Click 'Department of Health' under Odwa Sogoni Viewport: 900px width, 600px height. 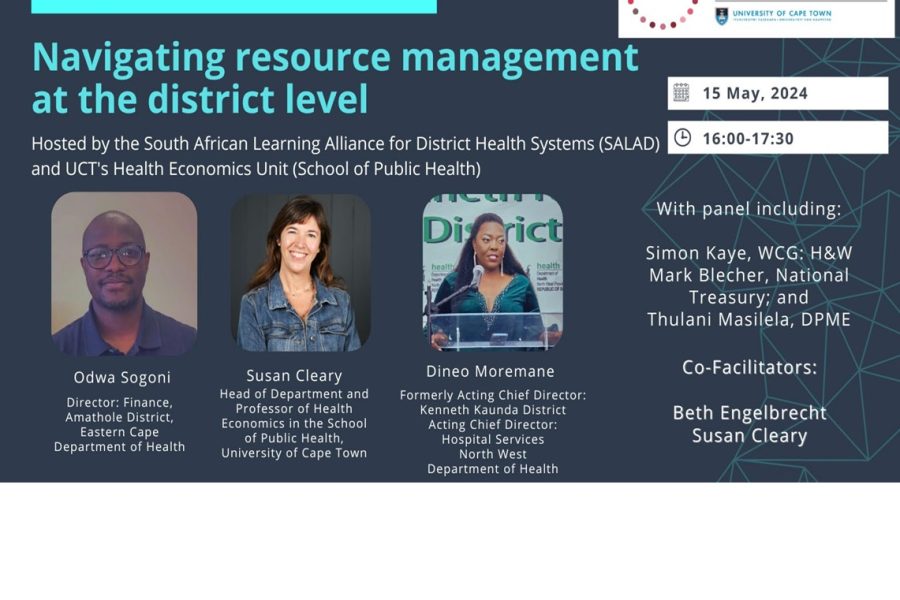[119, 447]
